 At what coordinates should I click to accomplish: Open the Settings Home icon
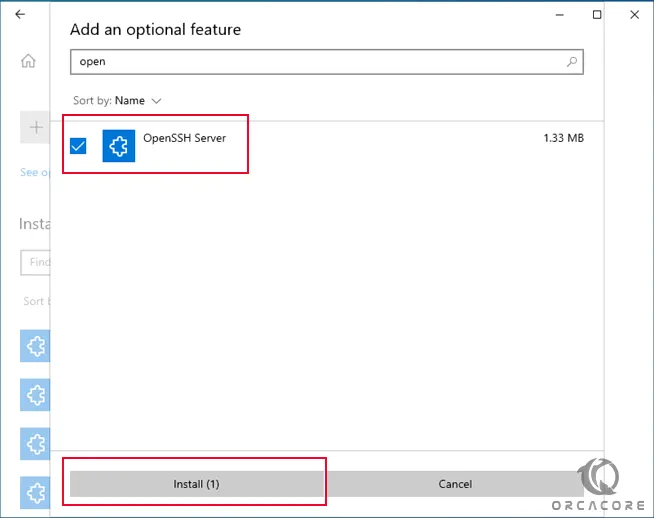(x=28, y=61)
